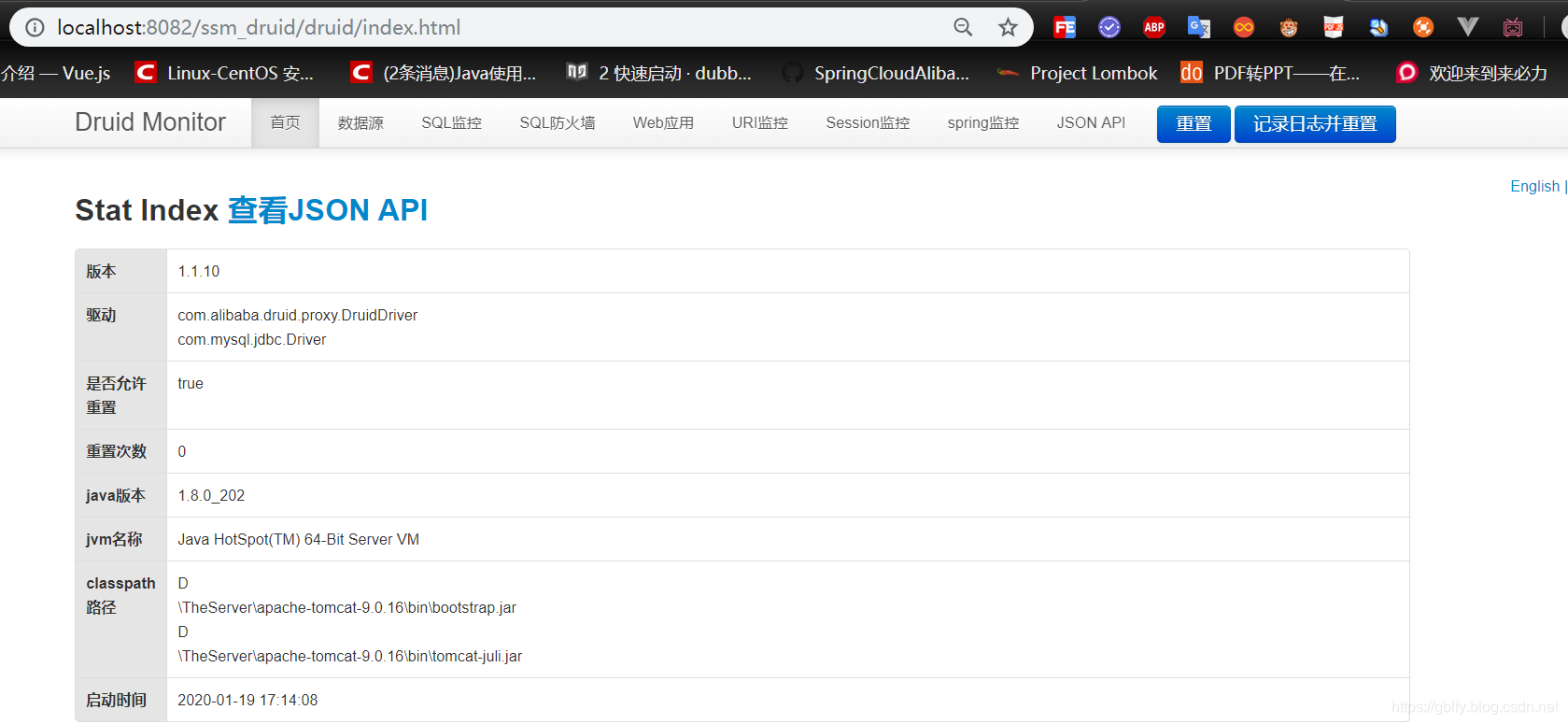Open the pink bilibili TV extension
Screen dimensions: 1568x724
[x=1513, y=27]
